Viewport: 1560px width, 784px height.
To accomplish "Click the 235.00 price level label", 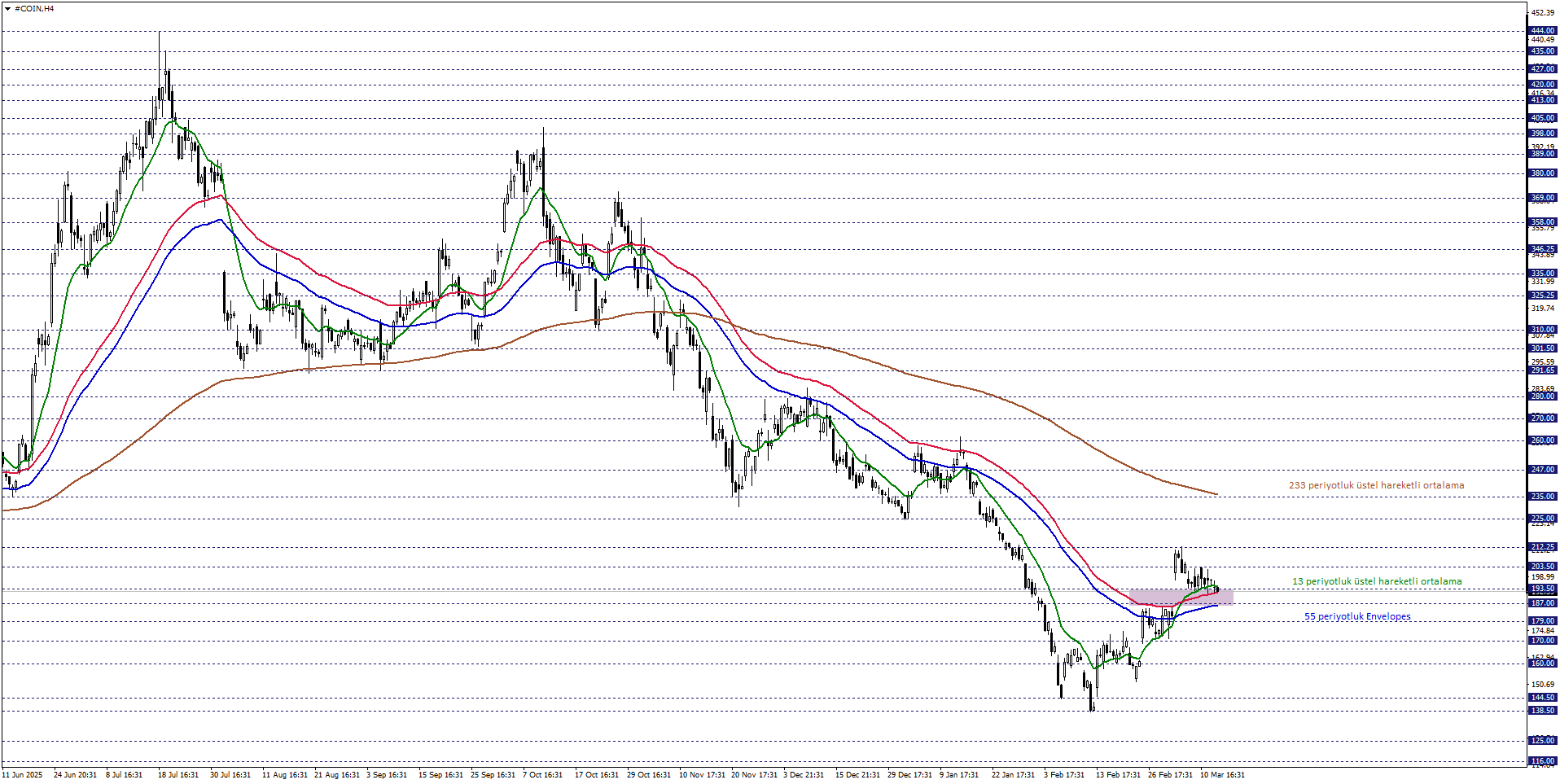I will (1542, 497).
